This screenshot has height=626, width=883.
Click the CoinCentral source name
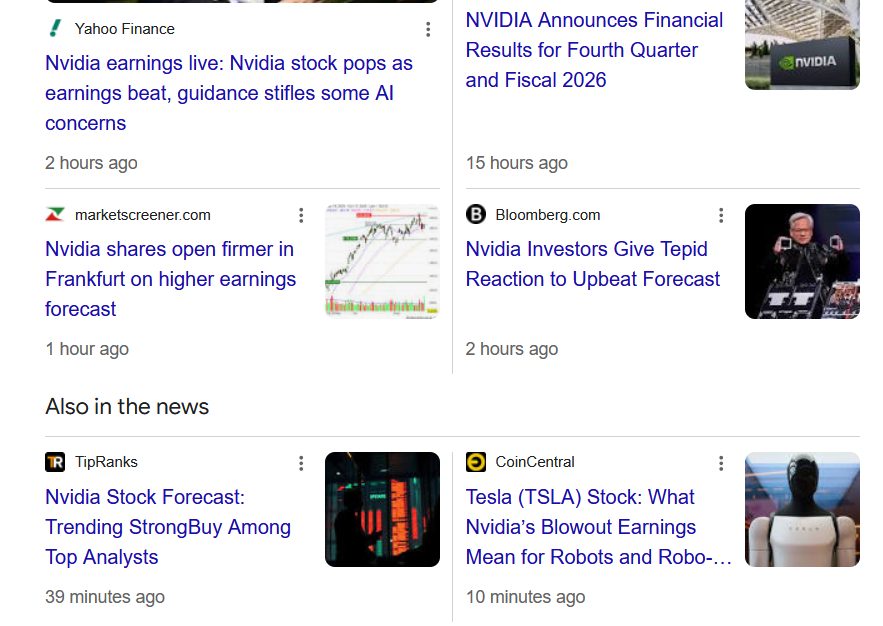534,462
